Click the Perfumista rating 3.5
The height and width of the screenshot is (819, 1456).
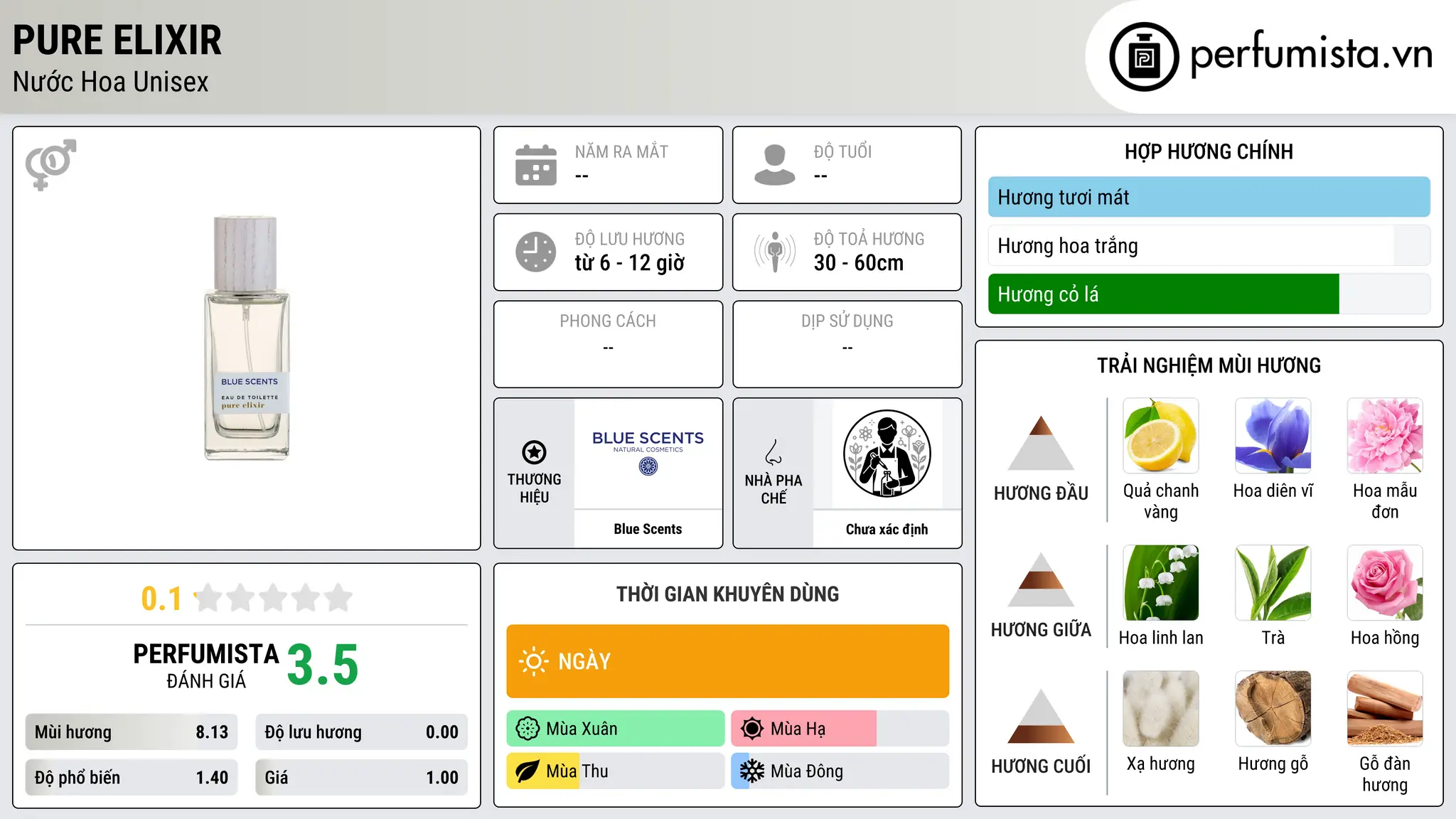[323, 665]
